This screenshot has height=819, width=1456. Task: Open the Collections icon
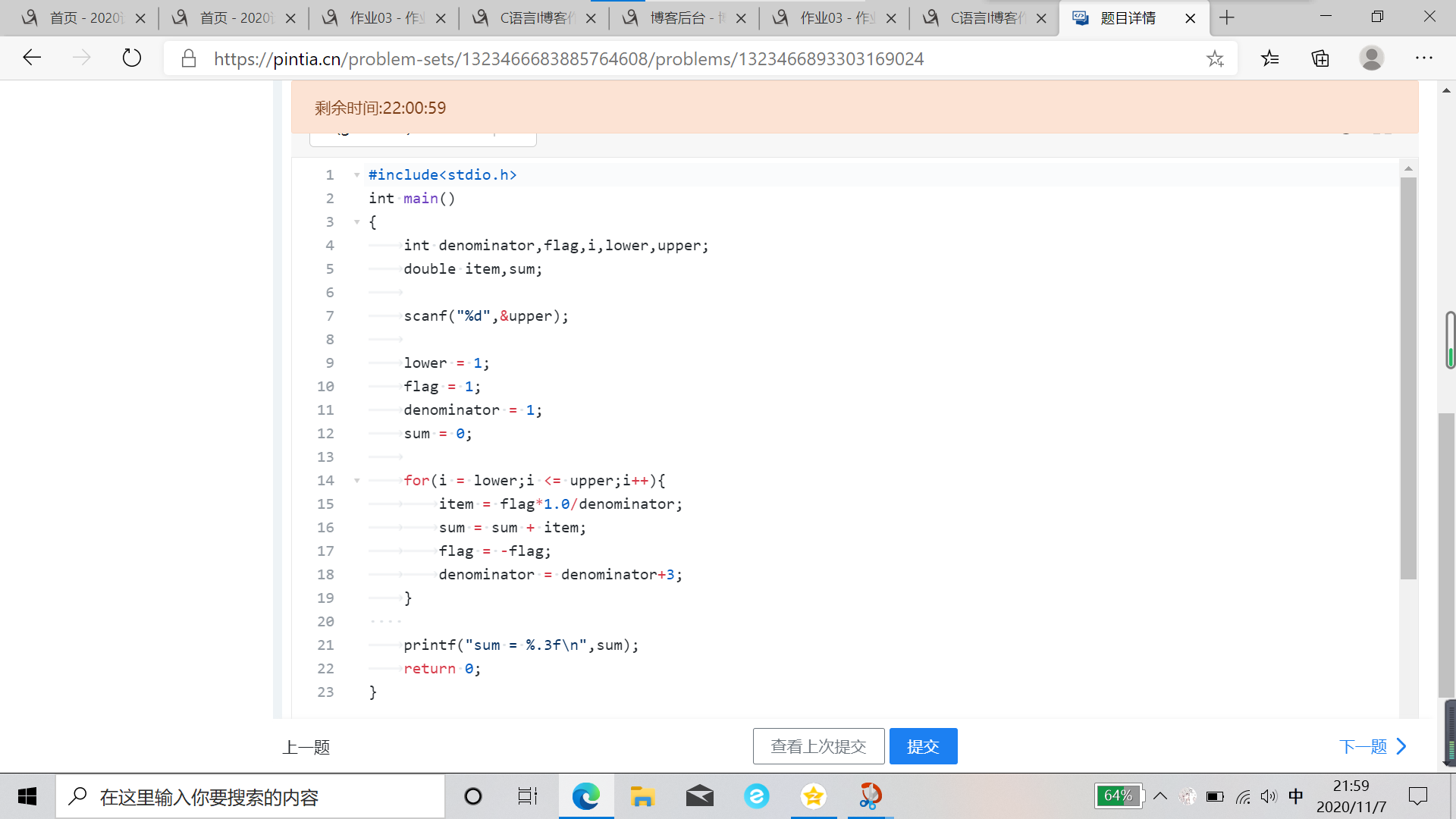point(1320,58)
